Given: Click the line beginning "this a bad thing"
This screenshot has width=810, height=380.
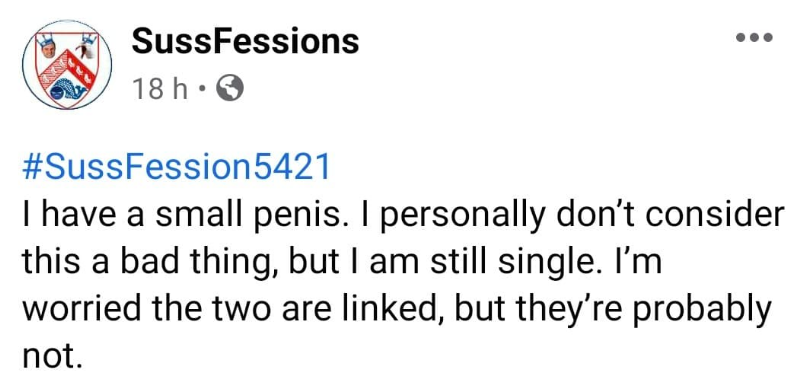Looking at the screenshot, I should coord(342,263).
